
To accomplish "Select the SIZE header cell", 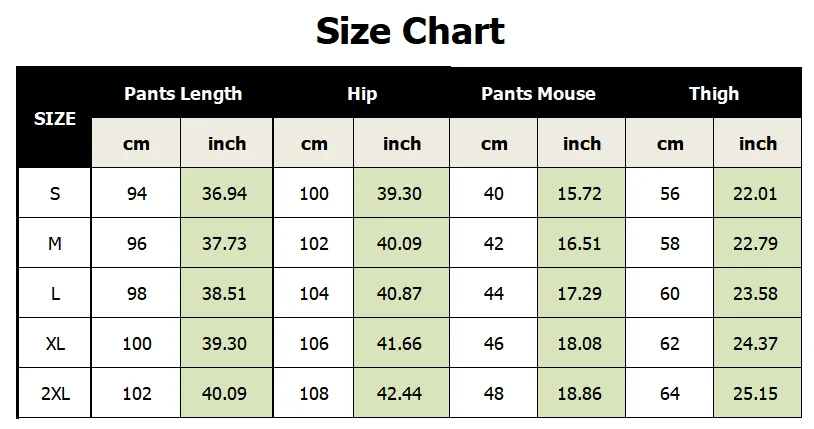I will (x=55, y=118).
